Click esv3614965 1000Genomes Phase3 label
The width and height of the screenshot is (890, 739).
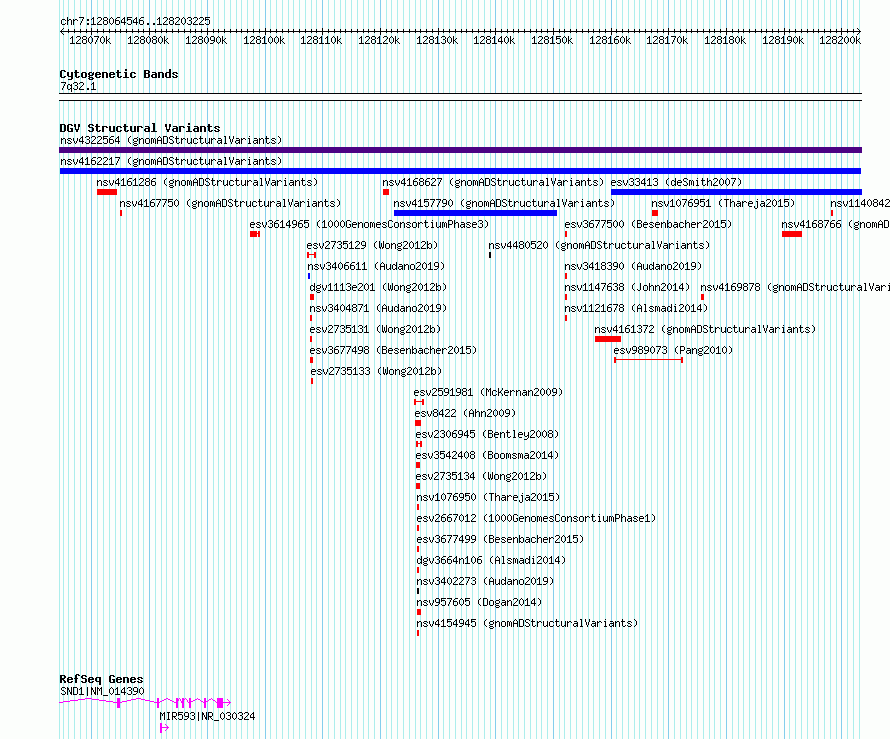[369, 224]
